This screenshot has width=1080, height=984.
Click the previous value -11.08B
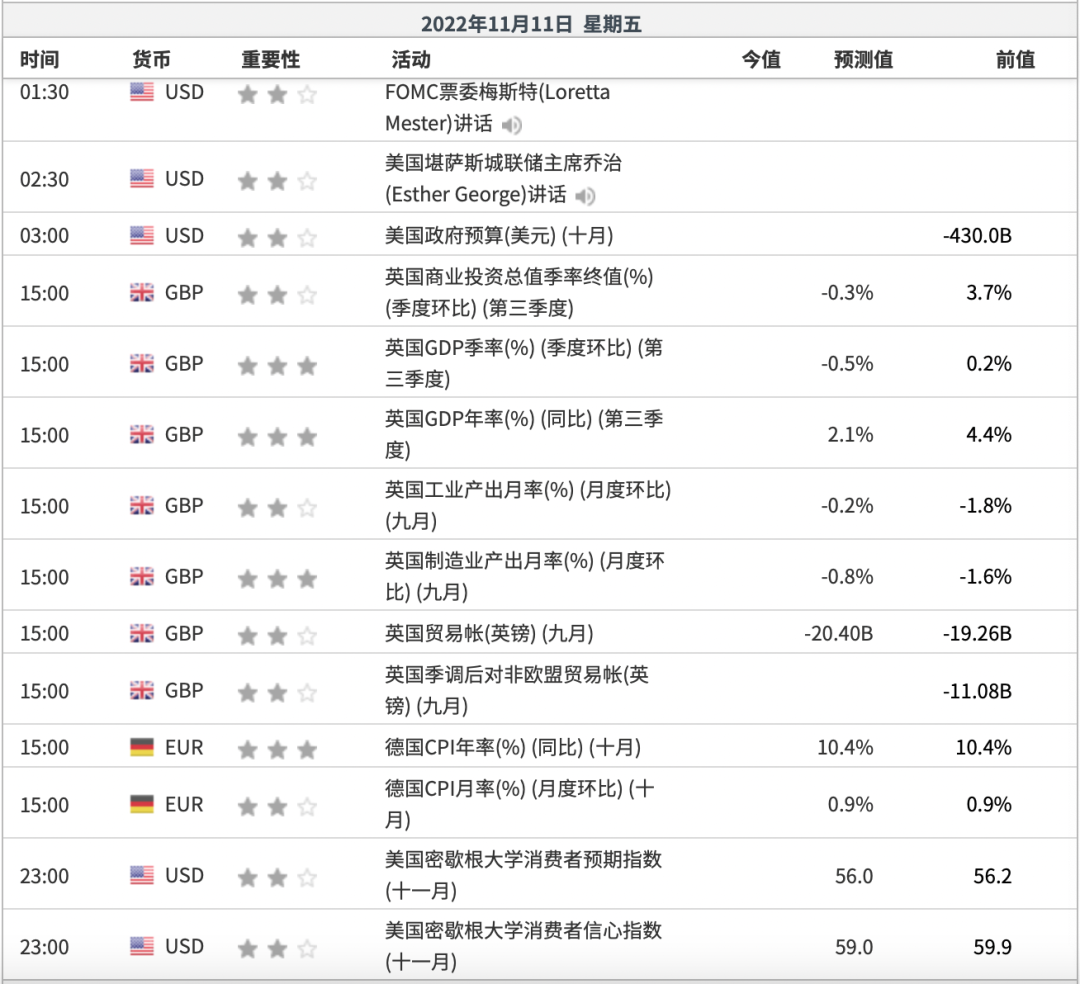977,690
